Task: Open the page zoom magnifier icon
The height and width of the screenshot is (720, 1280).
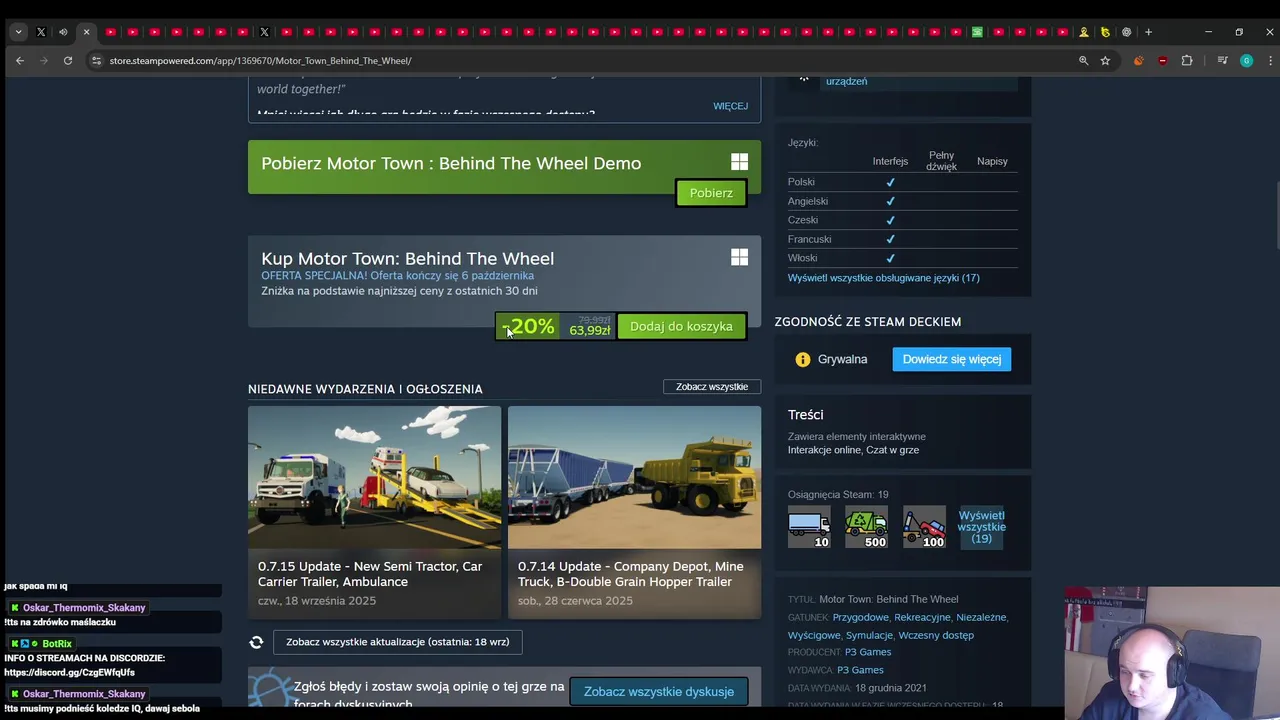Action: point(1083,61)
